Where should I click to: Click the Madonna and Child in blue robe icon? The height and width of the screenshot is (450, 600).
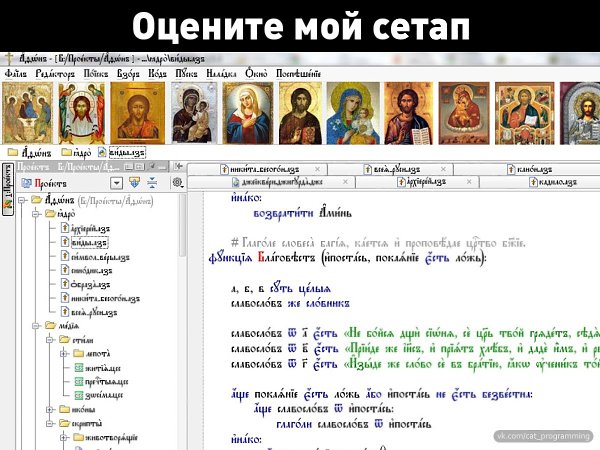pyautogui.click(x=354, y=112)
